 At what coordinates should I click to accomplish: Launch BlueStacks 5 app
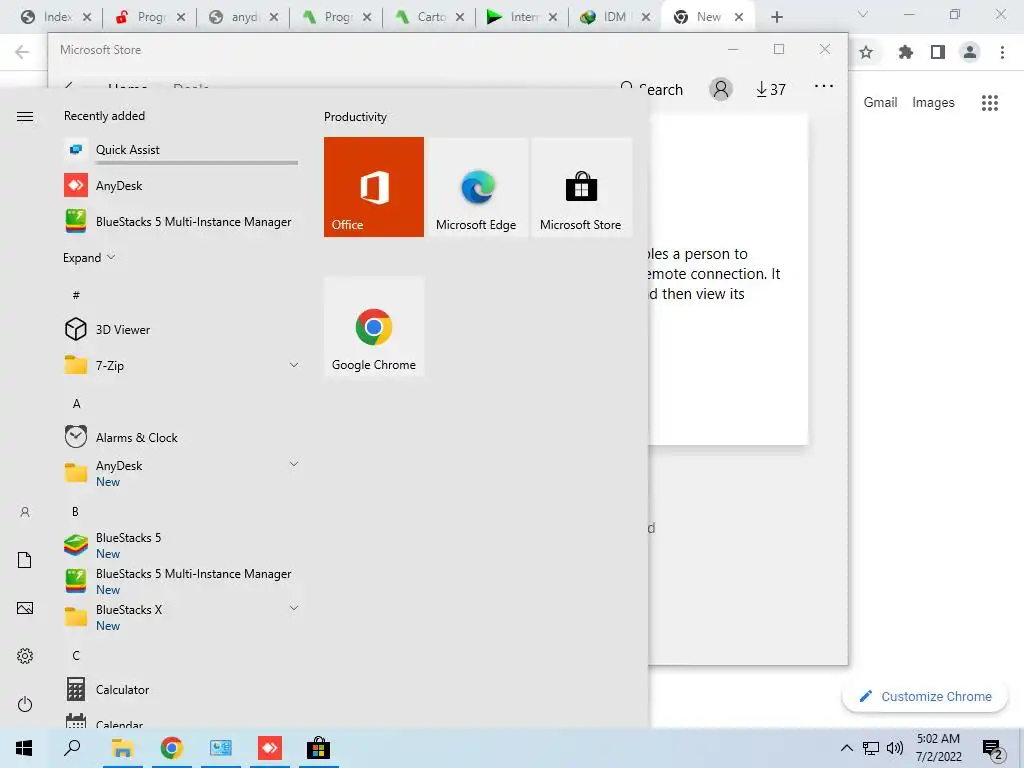[x=181, y=545]
